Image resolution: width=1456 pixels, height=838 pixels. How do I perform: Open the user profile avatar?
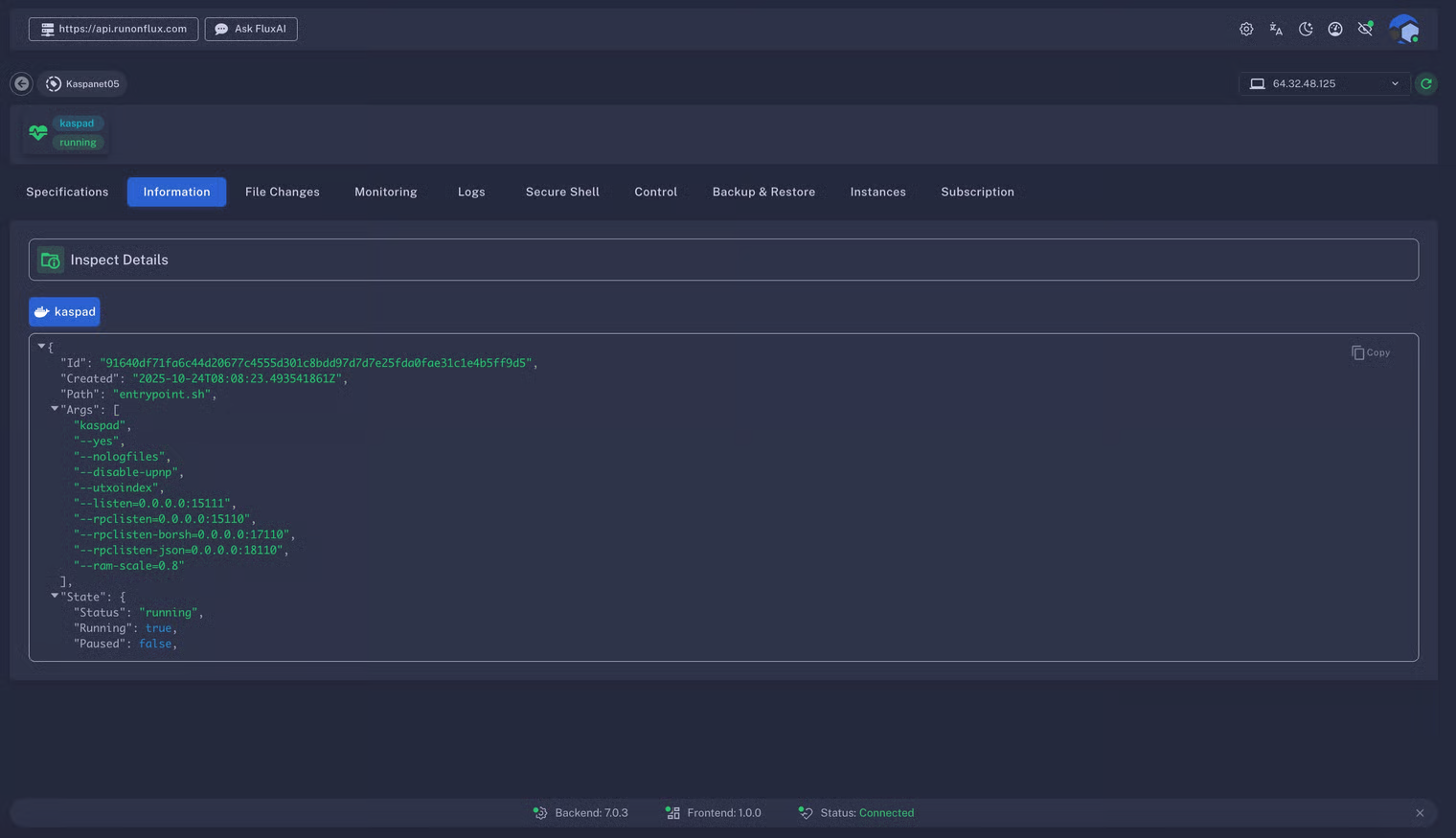click(1404, 30)
